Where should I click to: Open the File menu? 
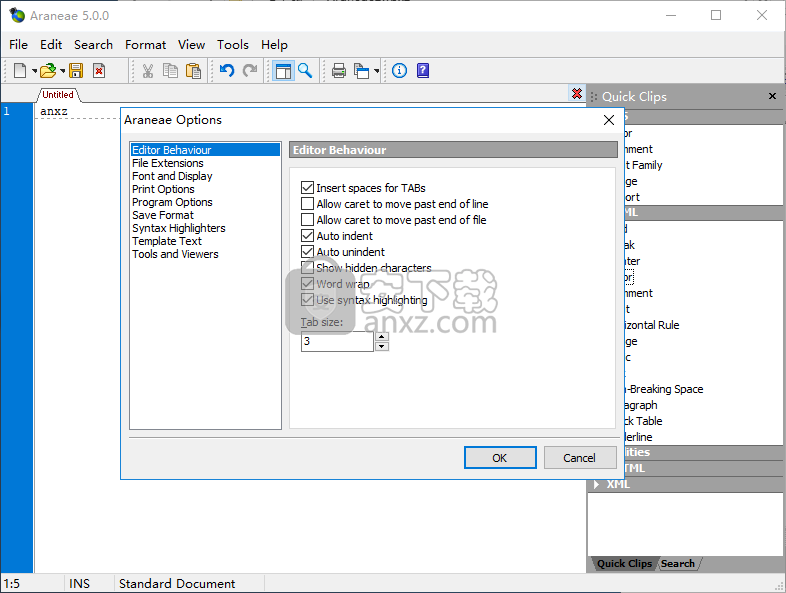pyautogui.click(x=19, y=45)
